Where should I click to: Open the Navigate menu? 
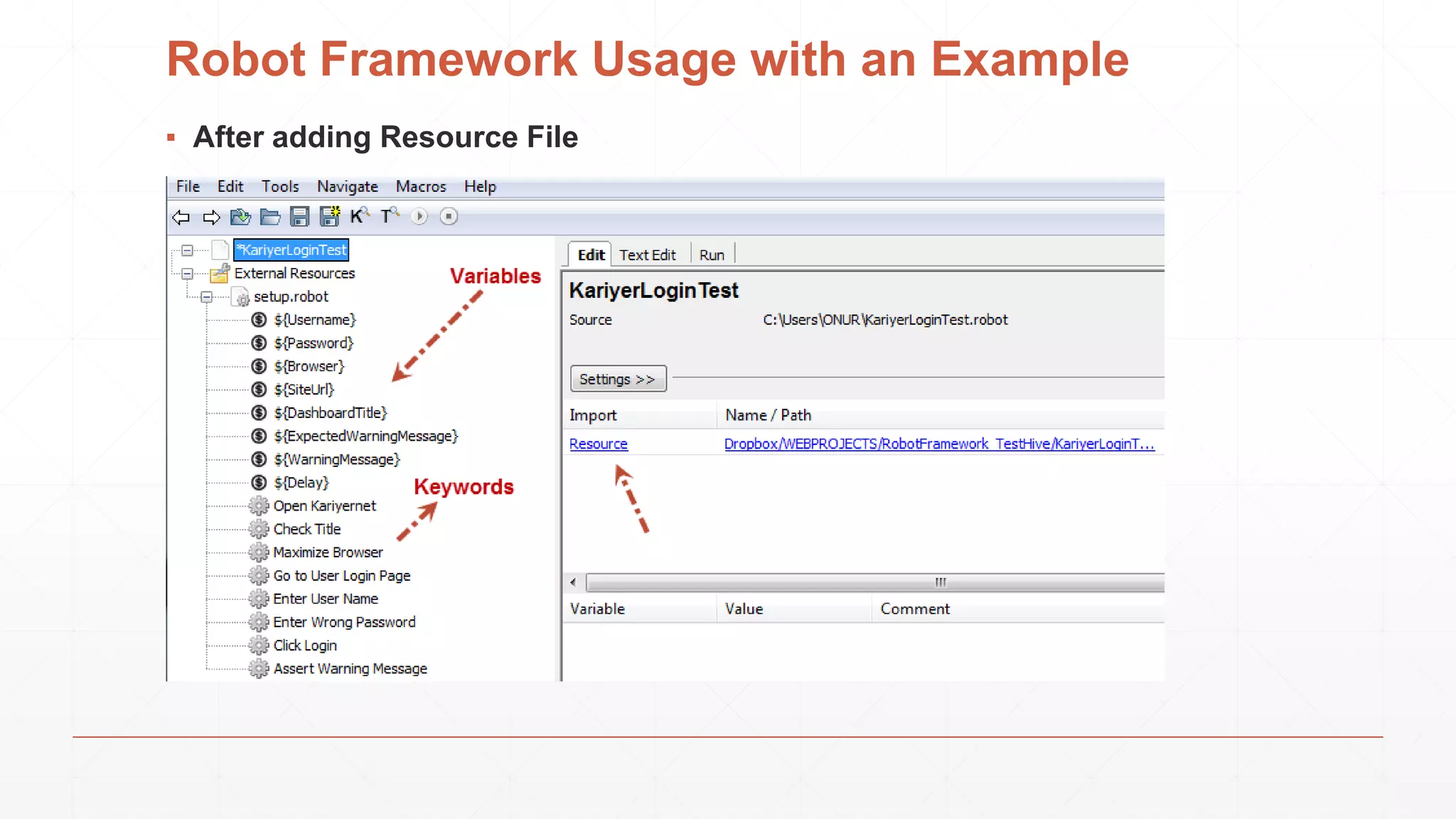point(348,186)
